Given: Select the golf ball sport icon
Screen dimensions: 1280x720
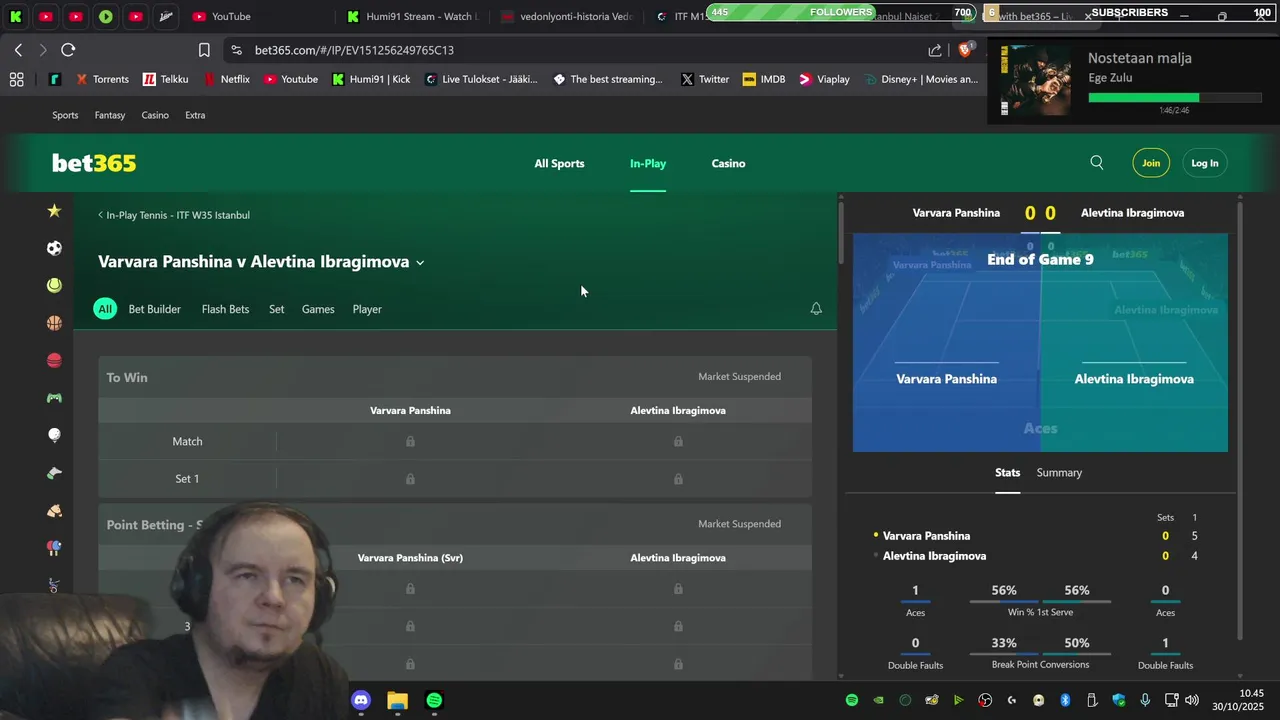Looking at the screenshot, I should [54, 435].
